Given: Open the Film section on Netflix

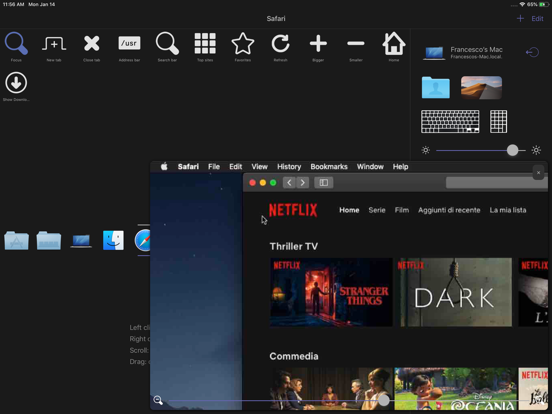Looking at the screenshot, I should pos(402,210).
